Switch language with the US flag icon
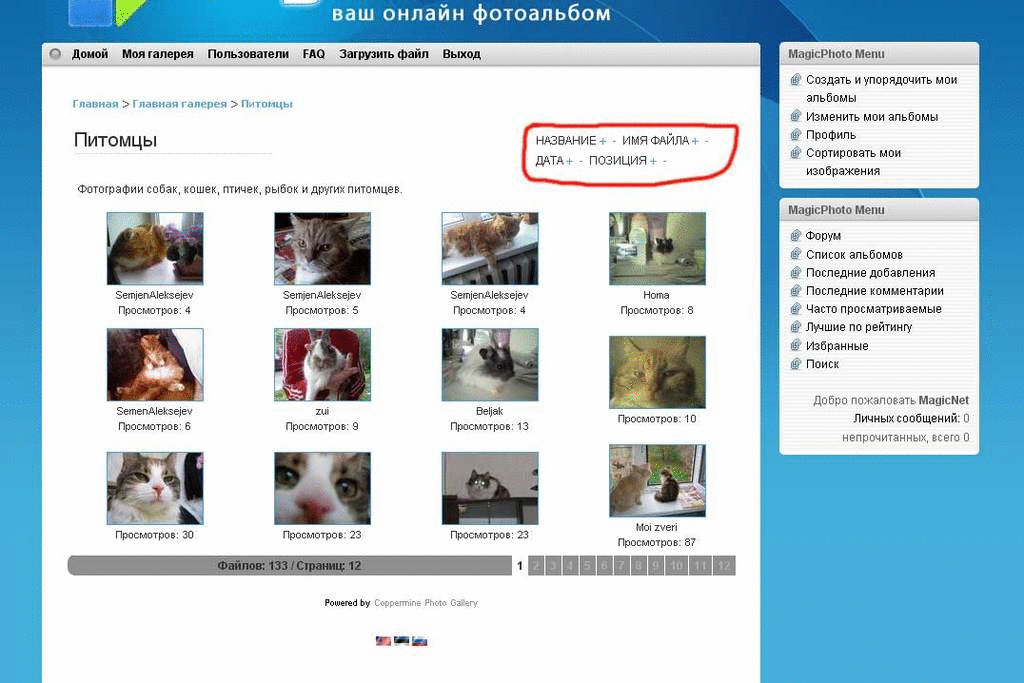1024x683 pixels. click(383, 641)
